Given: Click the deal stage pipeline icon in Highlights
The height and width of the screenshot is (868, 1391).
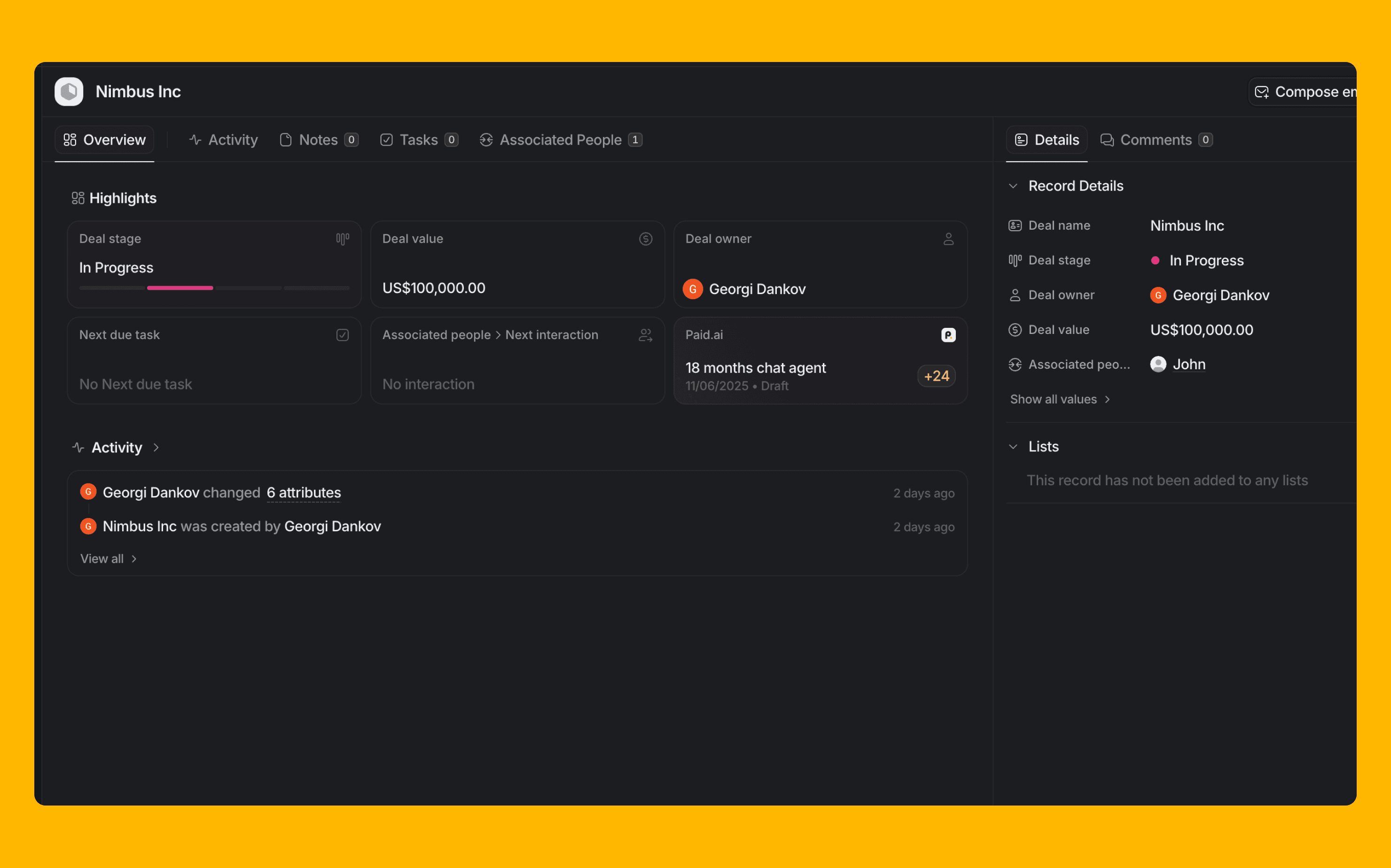Looking at the screenshot, I should click(342, 239).
